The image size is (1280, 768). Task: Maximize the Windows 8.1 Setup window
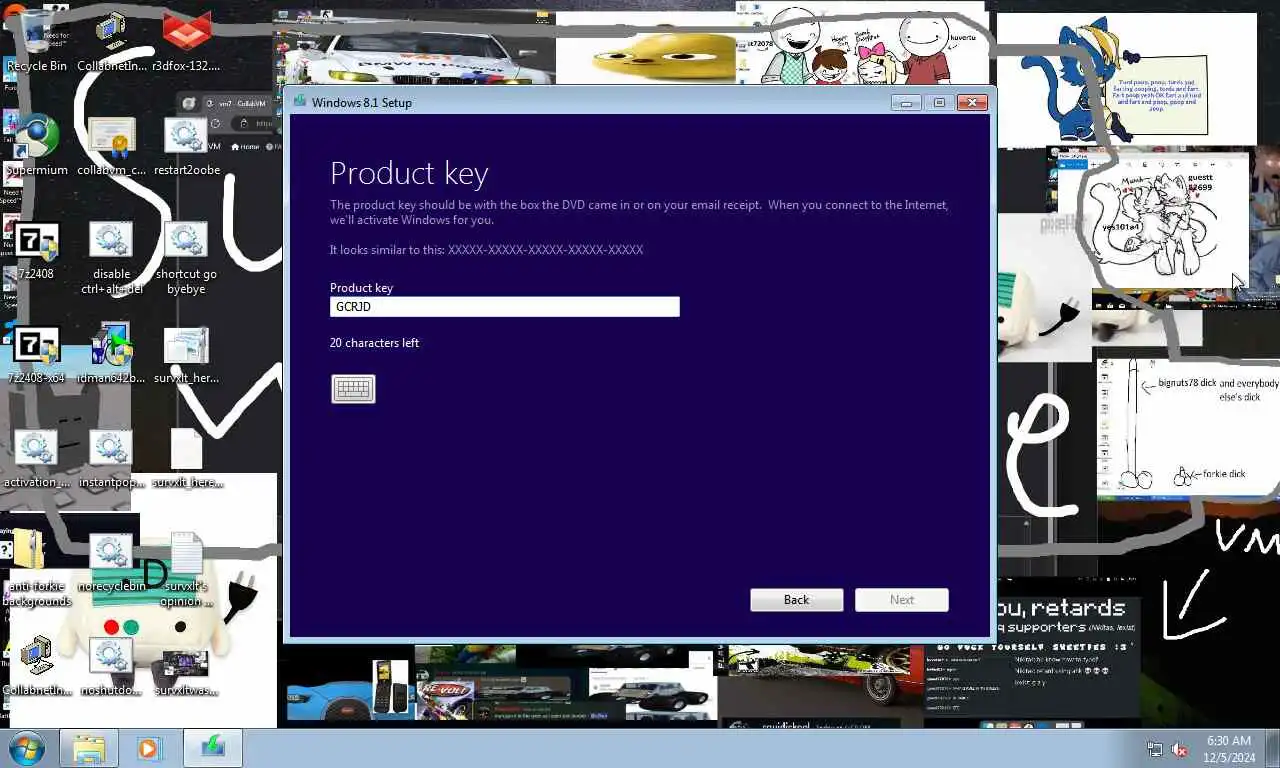(939, 102)
